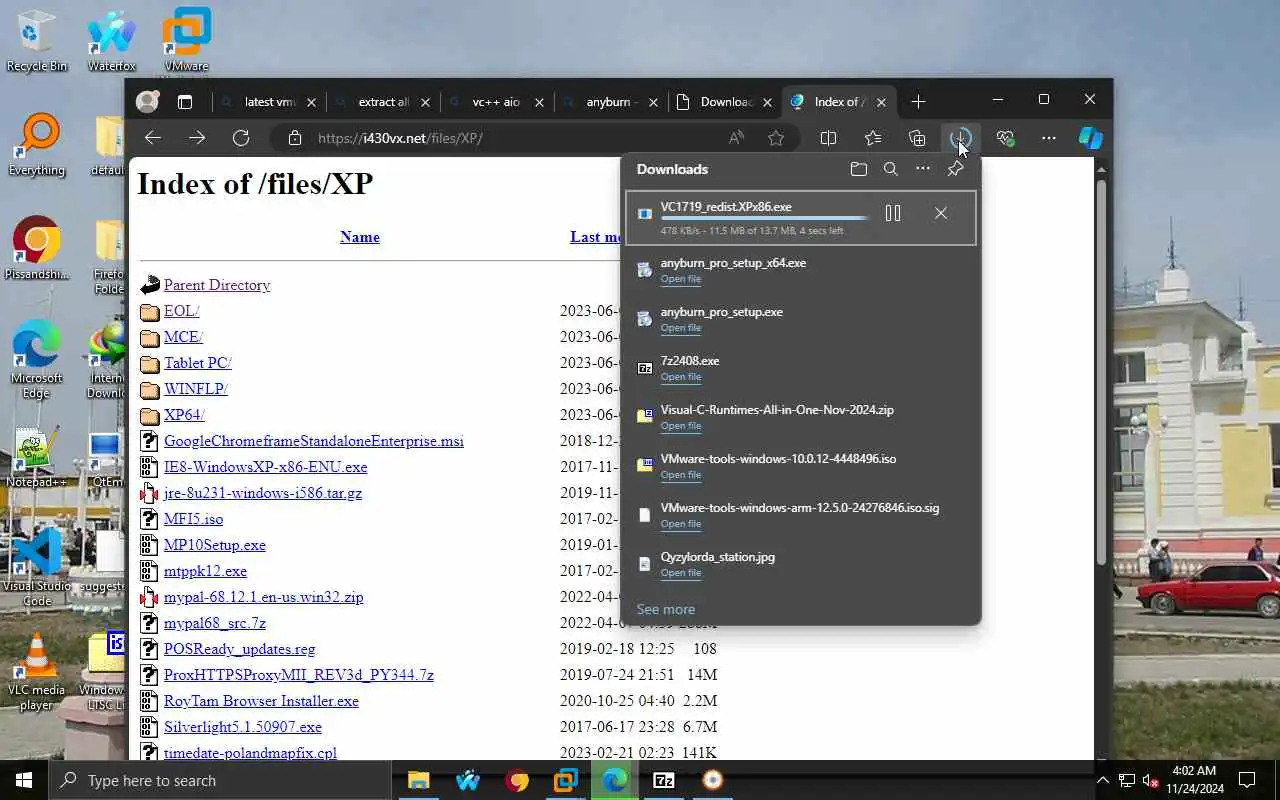Screen dimensions: 1280x800
Task: Click the taskbar search box
Action: click(x=219, y=780)
